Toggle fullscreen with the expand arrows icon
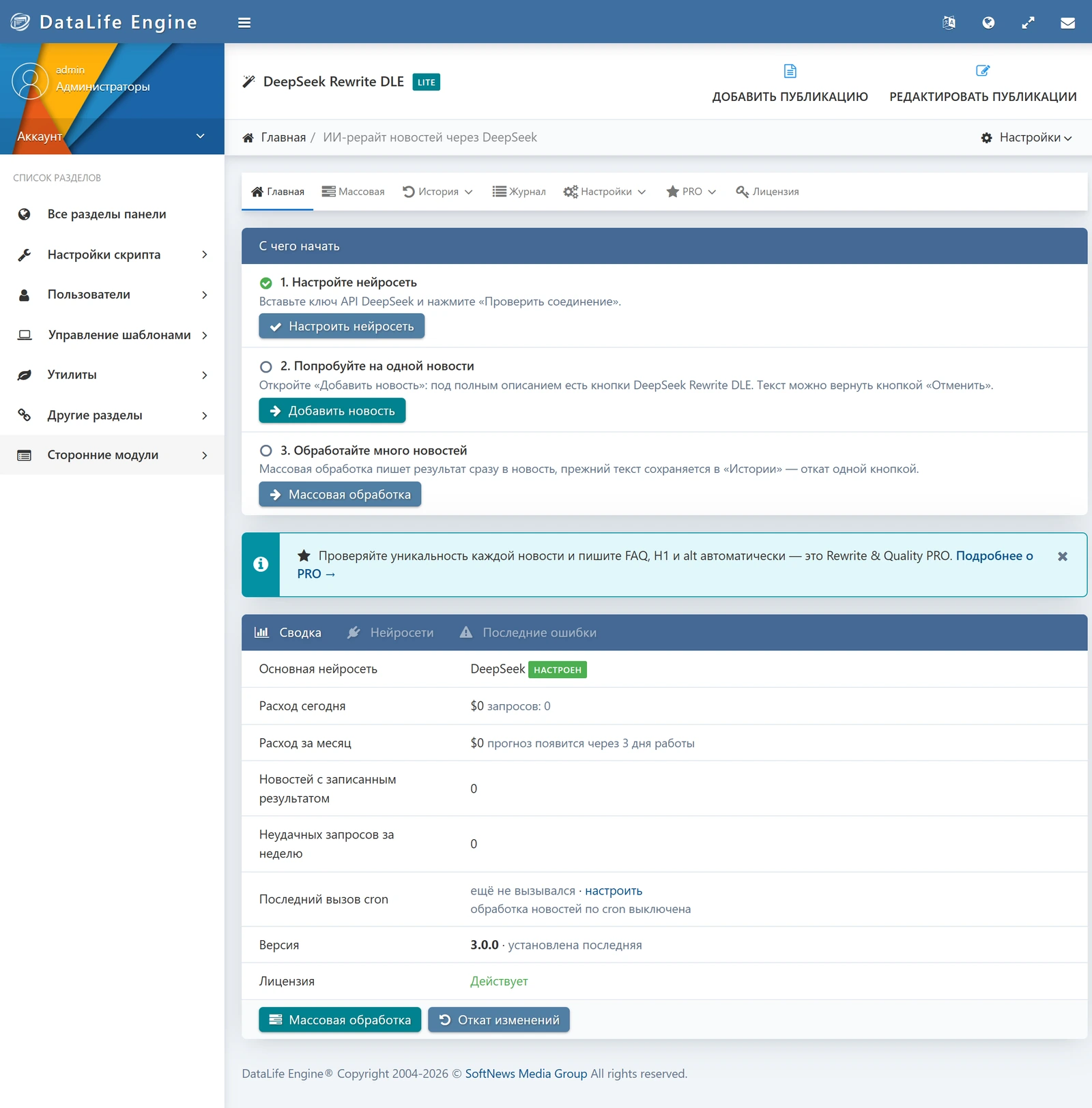 pyautogui.click(x=1028, y=23)
